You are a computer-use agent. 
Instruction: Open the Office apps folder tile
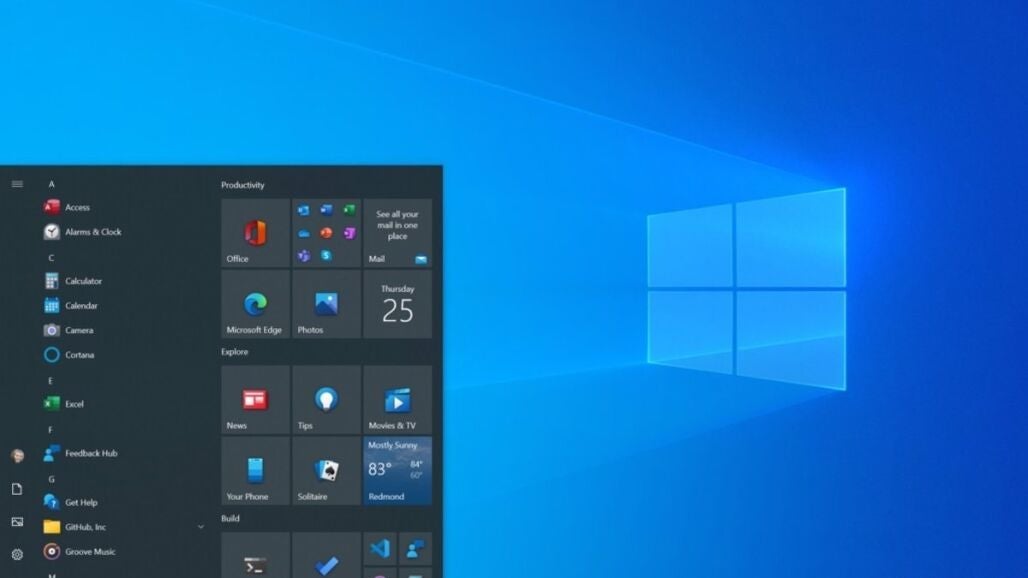click(x=326, y=233)
